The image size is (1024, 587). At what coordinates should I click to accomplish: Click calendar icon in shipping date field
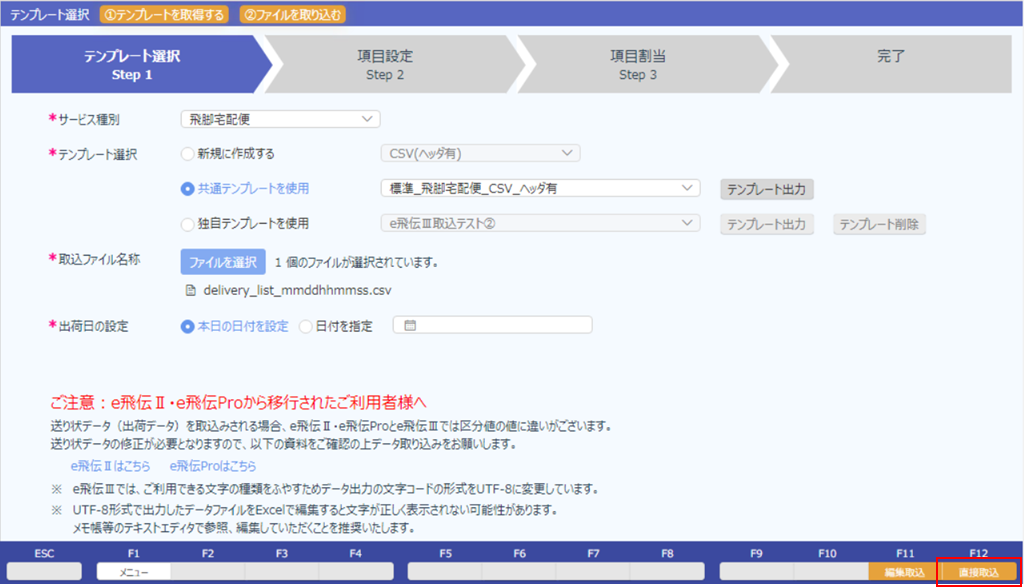coord(410,325)
